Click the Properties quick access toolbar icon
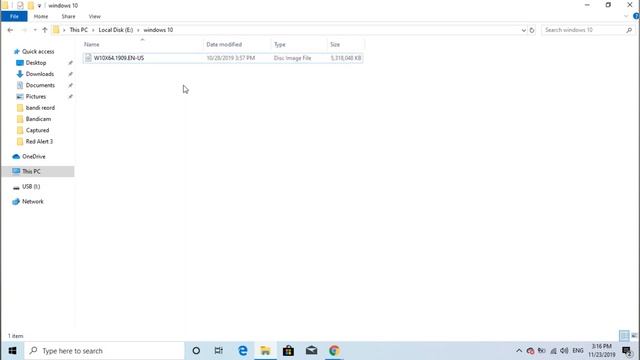The height and width of the screenshot is (360, 640). click(x=20, y=5)
